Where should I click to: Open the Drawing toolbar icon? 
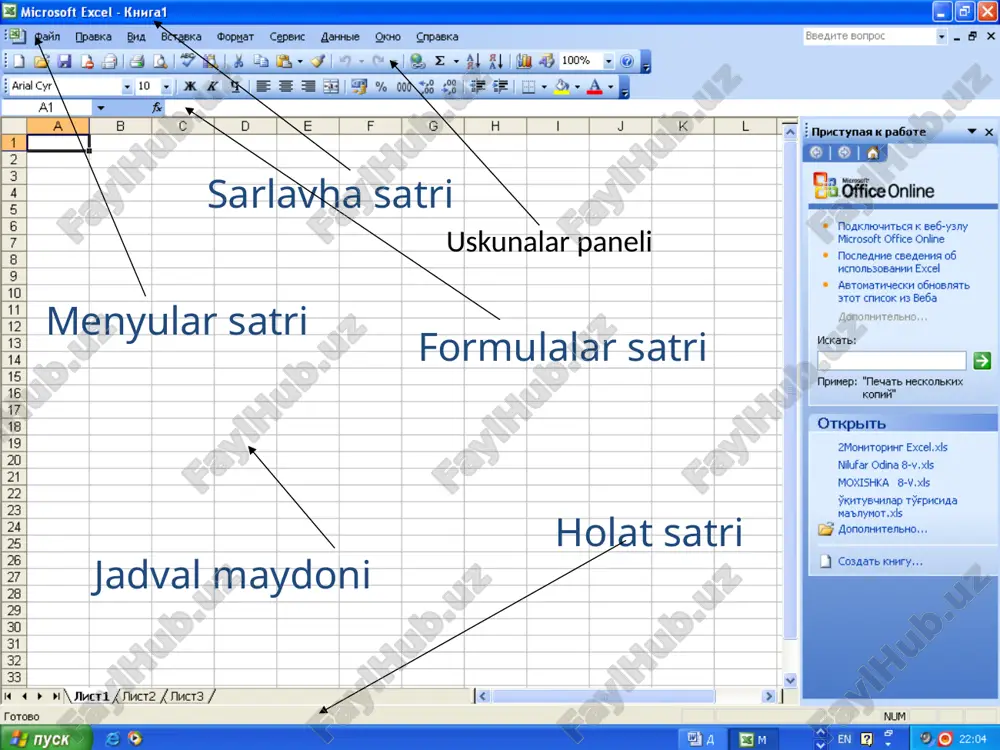click(547, 61)
